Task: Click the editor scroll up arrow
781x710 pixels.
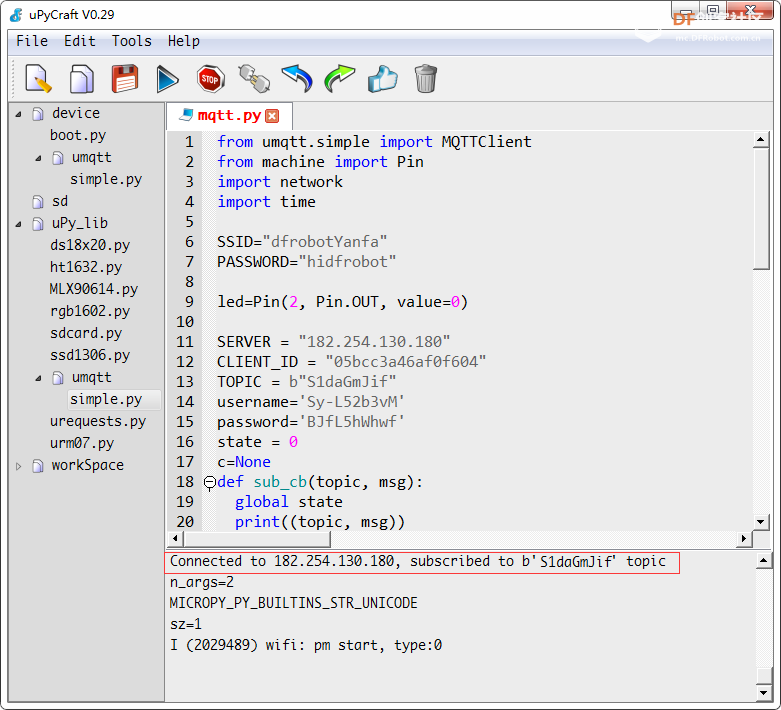Action: 761,140
